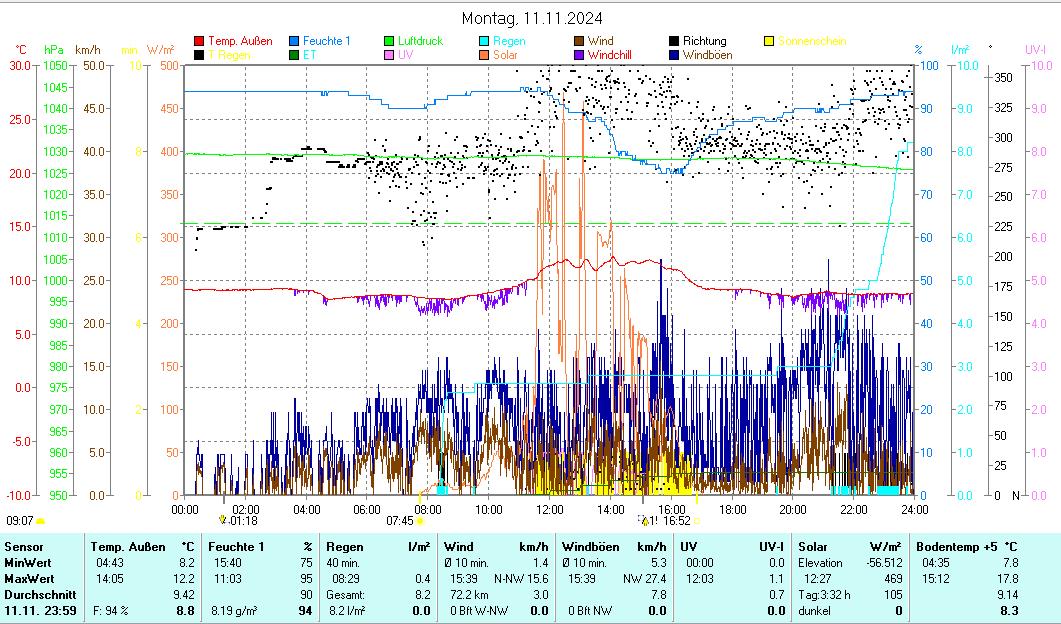This screenshot has width=1061, height=624.
Task: Click the dark green ET legend square
Action: pos(295,55)
